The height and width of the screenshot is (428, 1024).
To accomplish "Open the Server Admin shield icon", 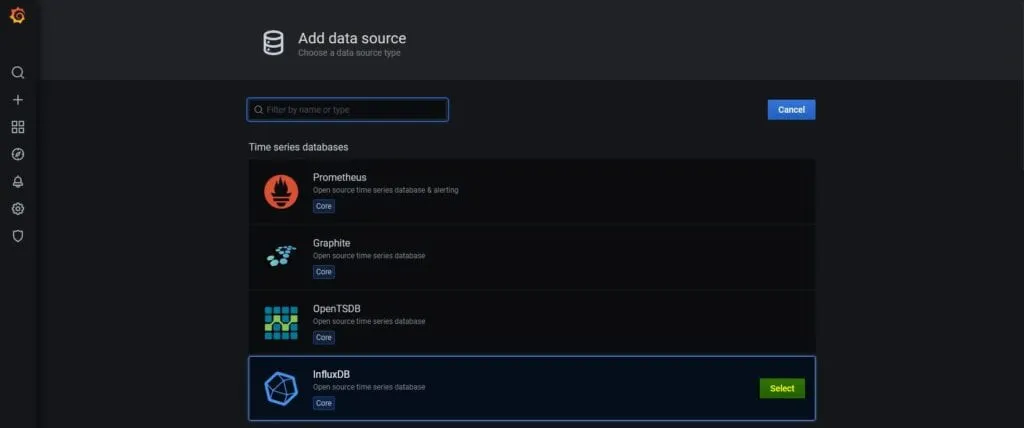I will (x=18, y=236).
